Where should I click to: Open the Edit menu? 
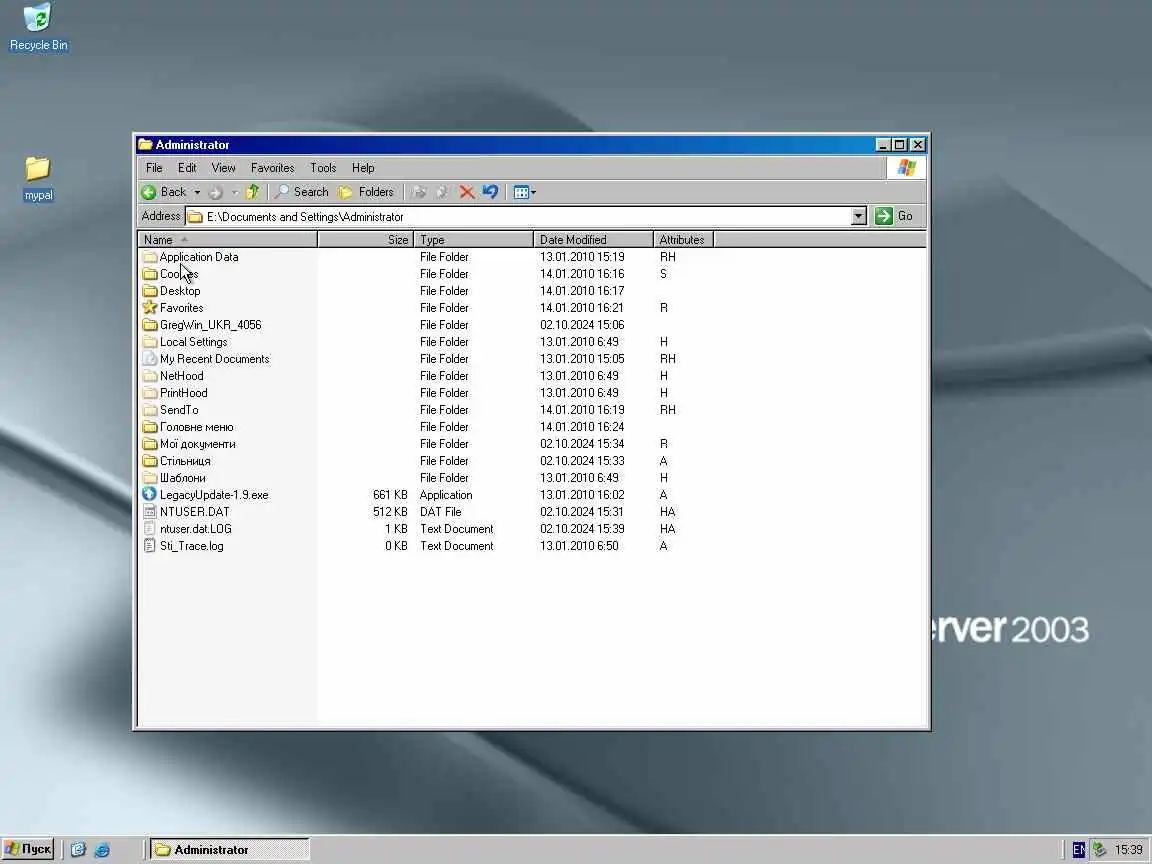pyautogui.click(x=187, y=168)
